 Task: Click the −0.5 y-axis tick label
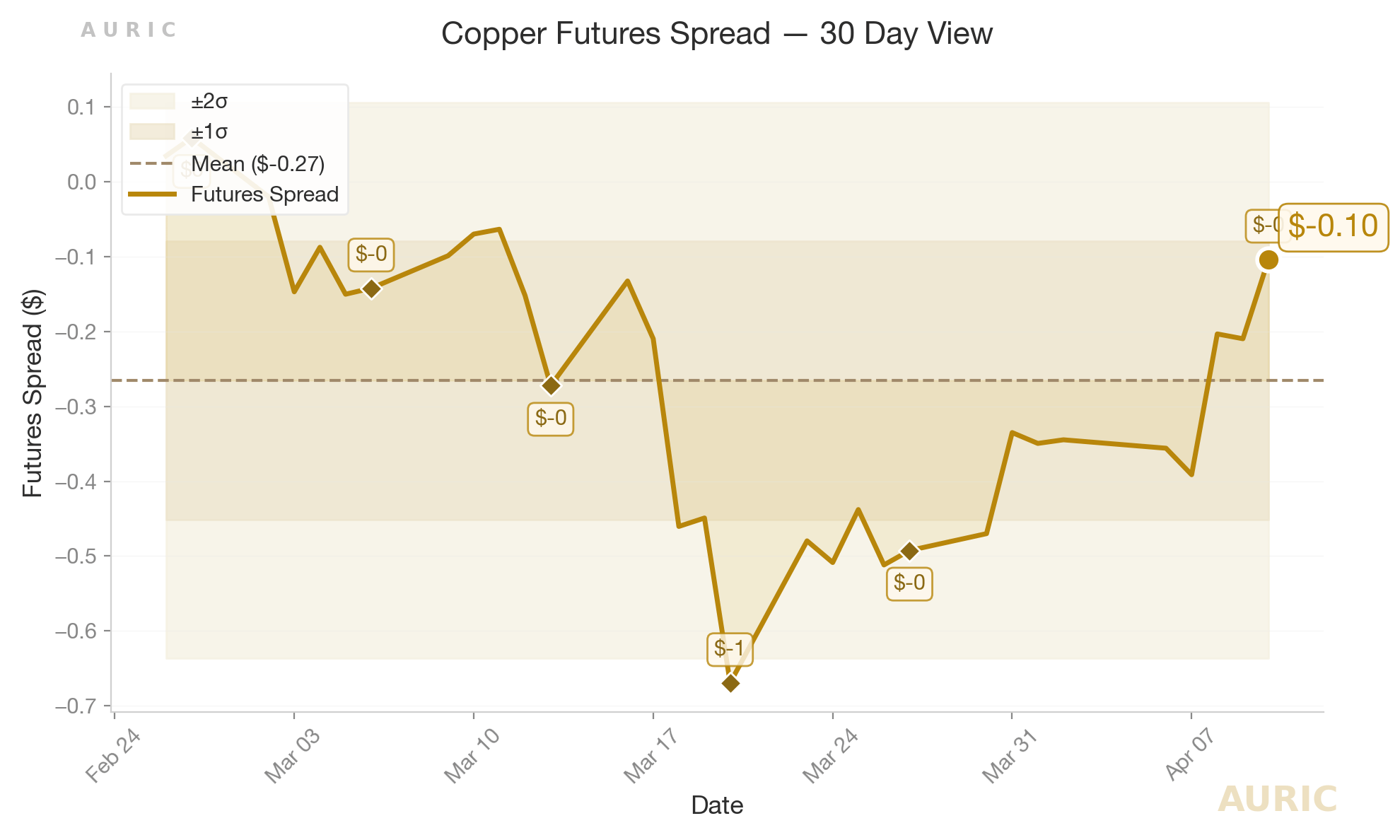click(78, 556)
